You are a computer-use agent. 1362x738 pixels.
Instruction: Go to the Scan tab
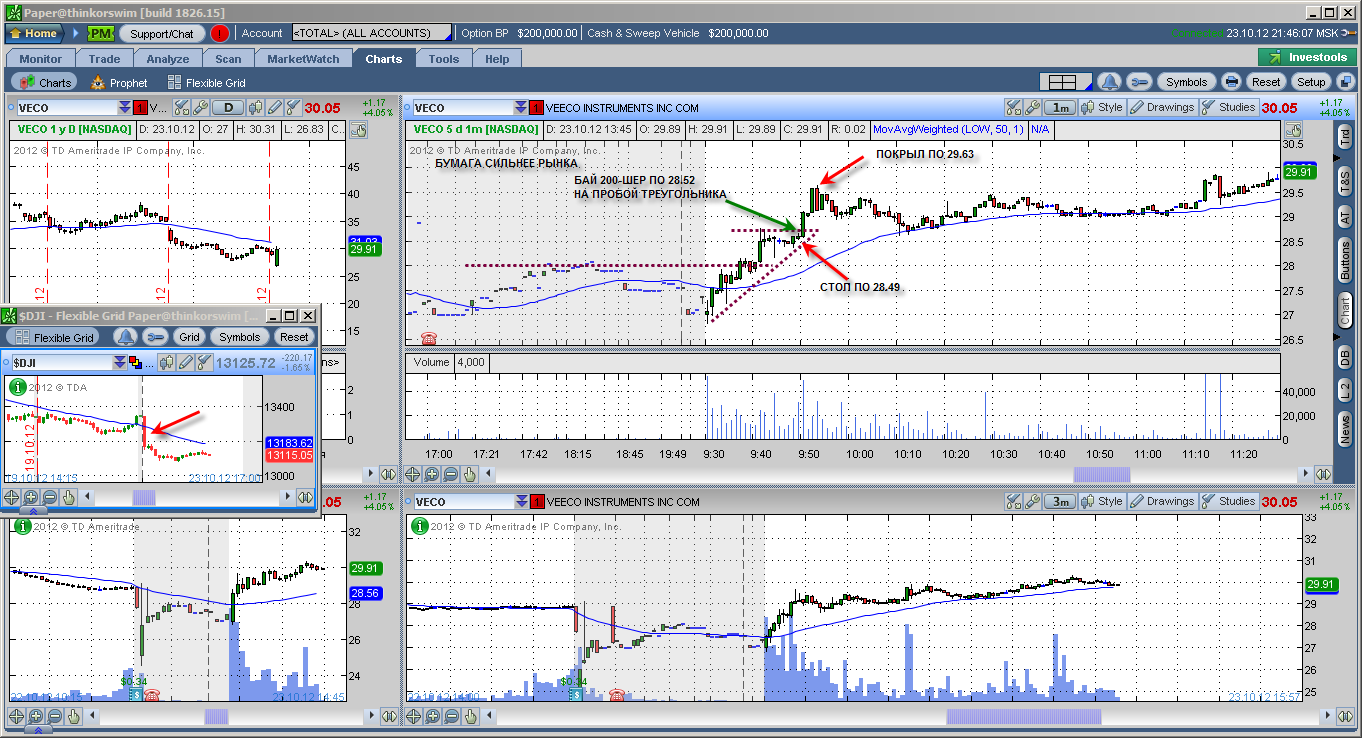click(228, 59)
